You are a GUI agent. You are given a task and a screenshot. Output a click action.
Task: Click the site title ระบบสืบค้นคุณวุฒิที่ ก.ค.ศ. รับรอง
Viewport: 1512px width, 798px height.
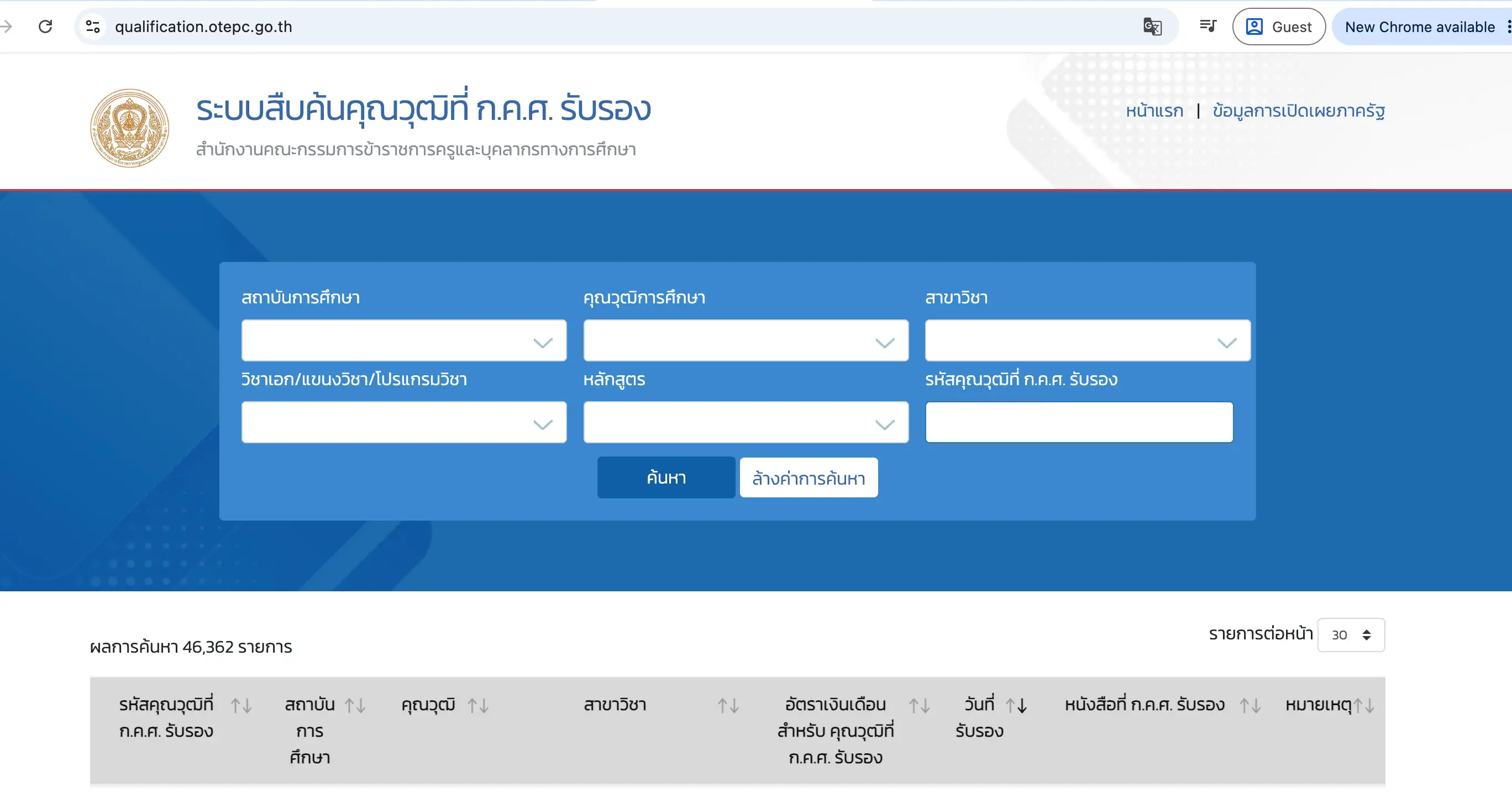pyautogui.click(x=424, y=108)
